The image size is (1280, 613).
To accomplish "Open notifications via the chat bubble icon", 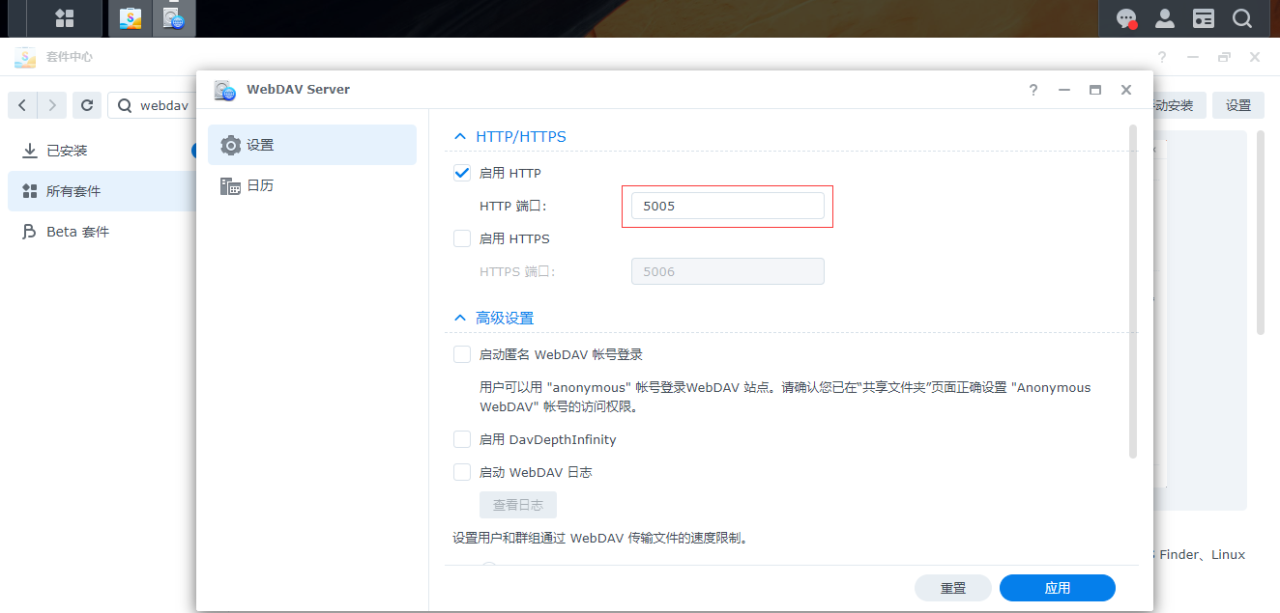I will pos(1127,18).
